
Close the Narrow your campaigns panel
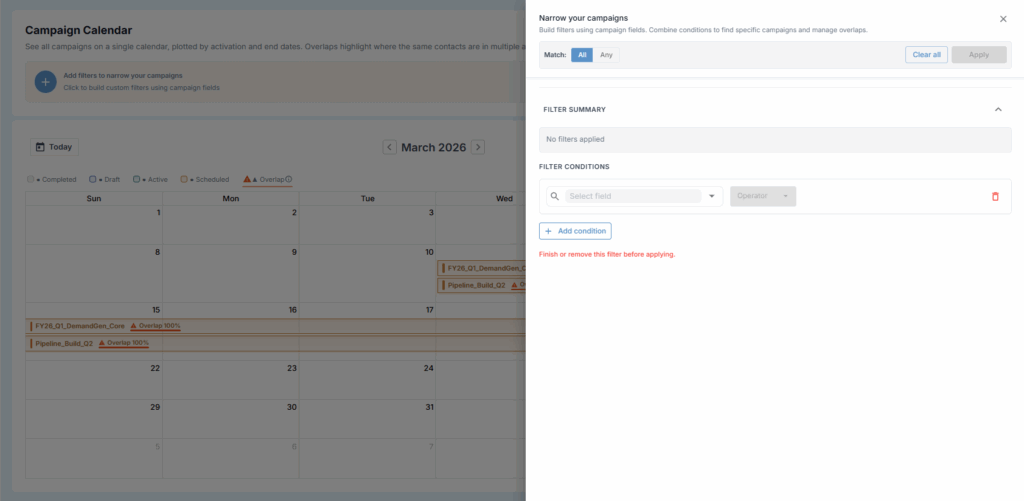coord(1003,19)
